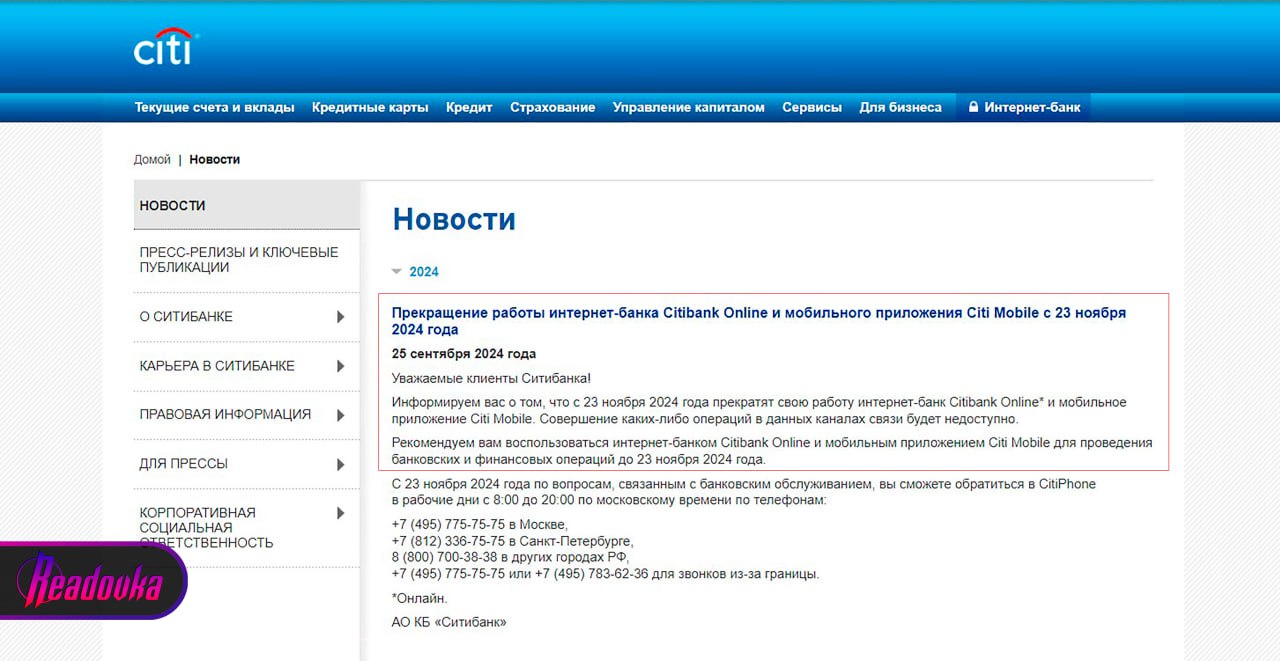
Task: Expand the О СИТИБАНКЕ arrow
Action: 340,316
